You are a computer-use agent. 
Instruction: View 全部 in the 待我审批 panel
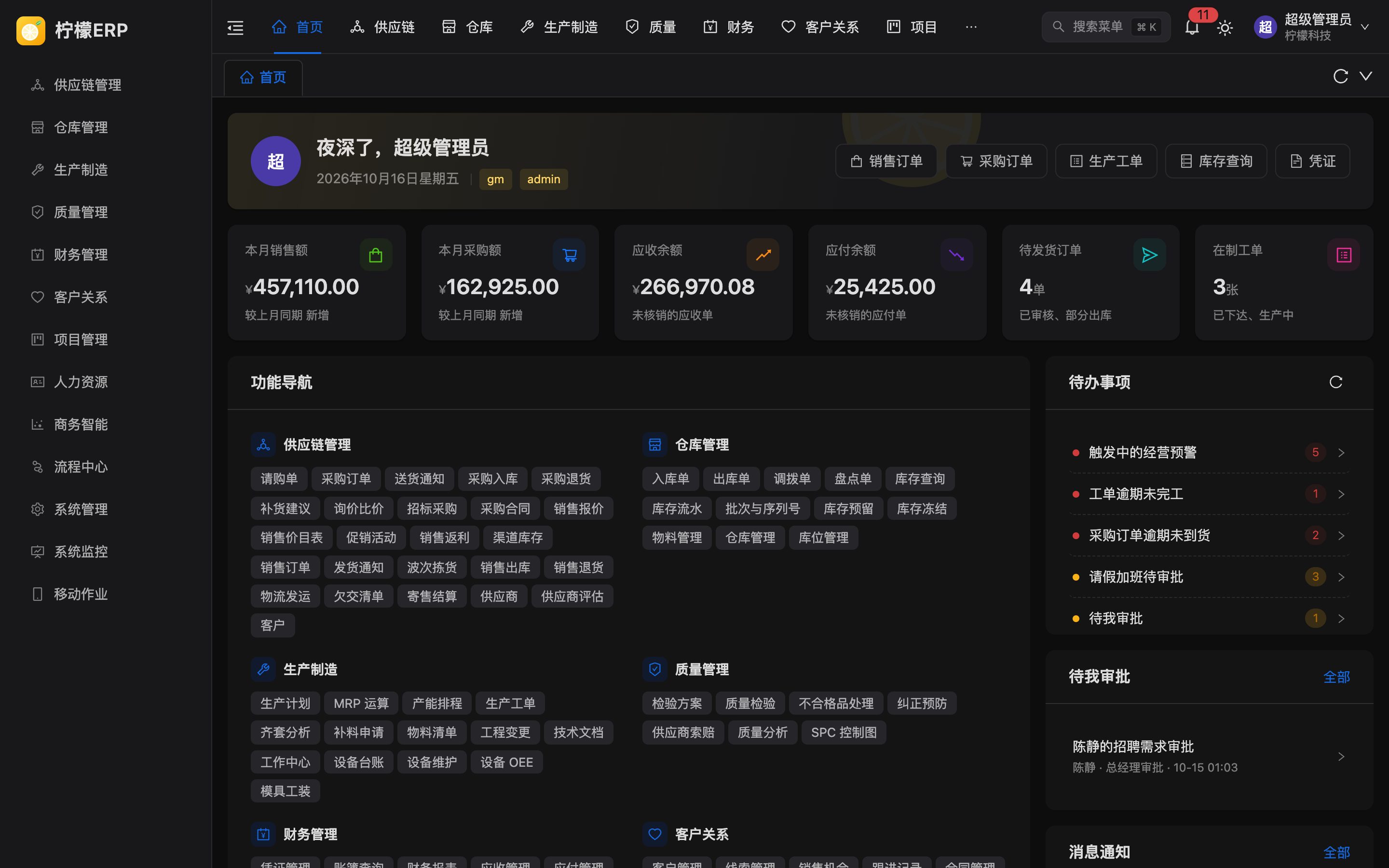point(1336,677)
